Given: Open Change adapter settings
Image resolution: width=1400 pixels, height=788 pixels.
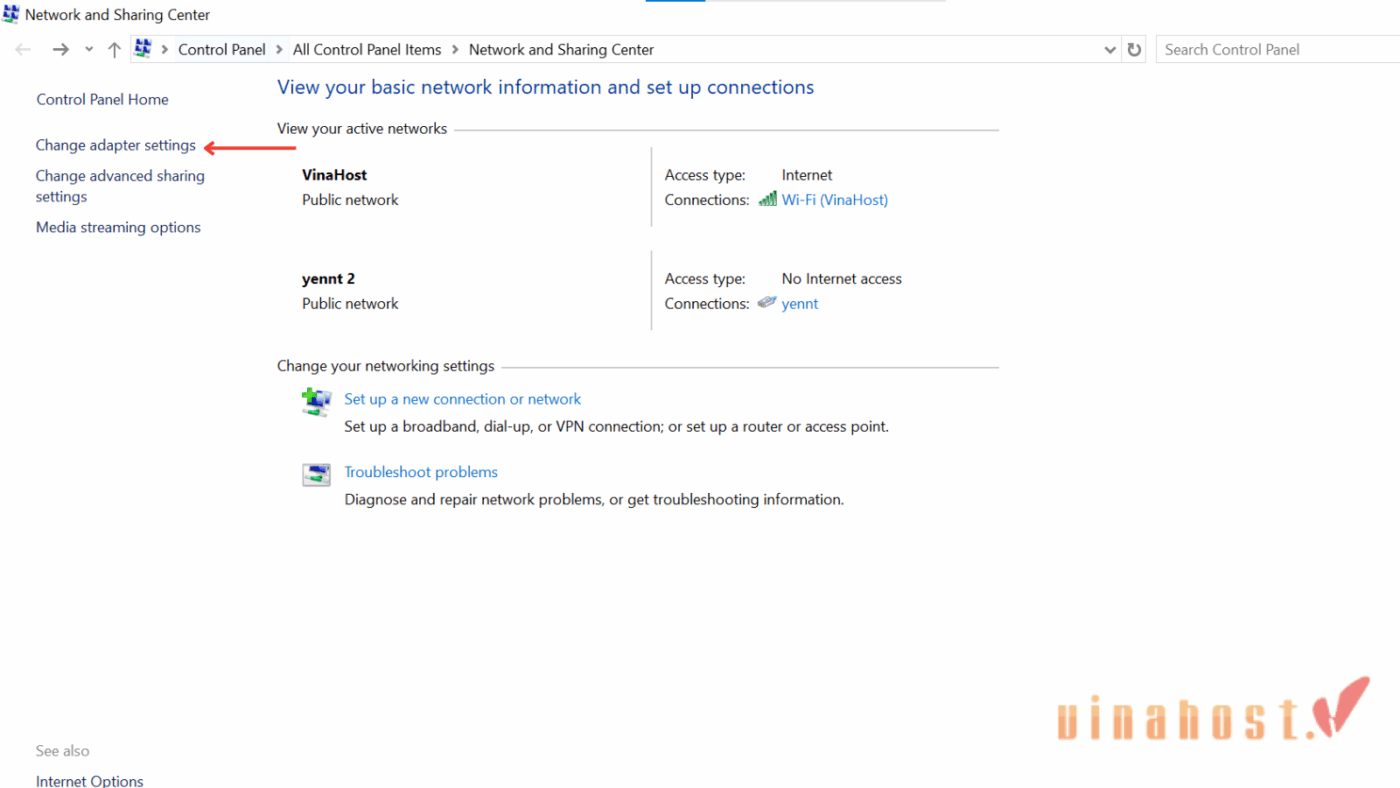Looking at the screenshot, I should (116, 145).
